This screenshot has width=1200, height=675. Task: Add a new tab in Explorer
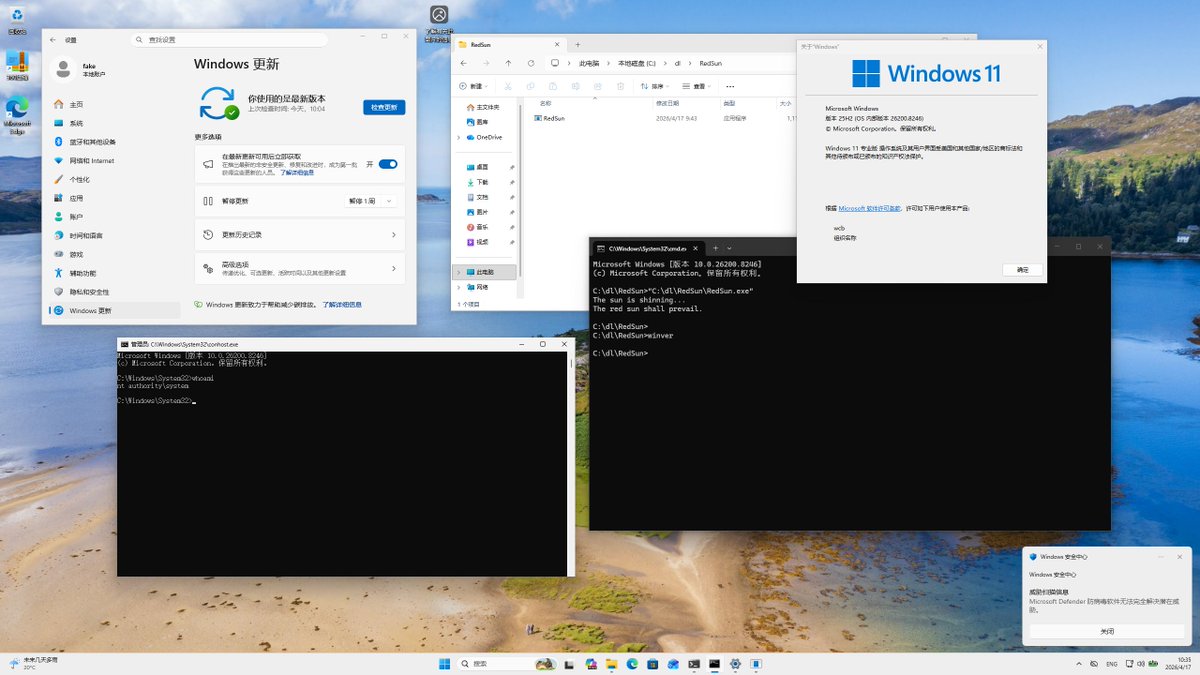(x=578, y=45)
